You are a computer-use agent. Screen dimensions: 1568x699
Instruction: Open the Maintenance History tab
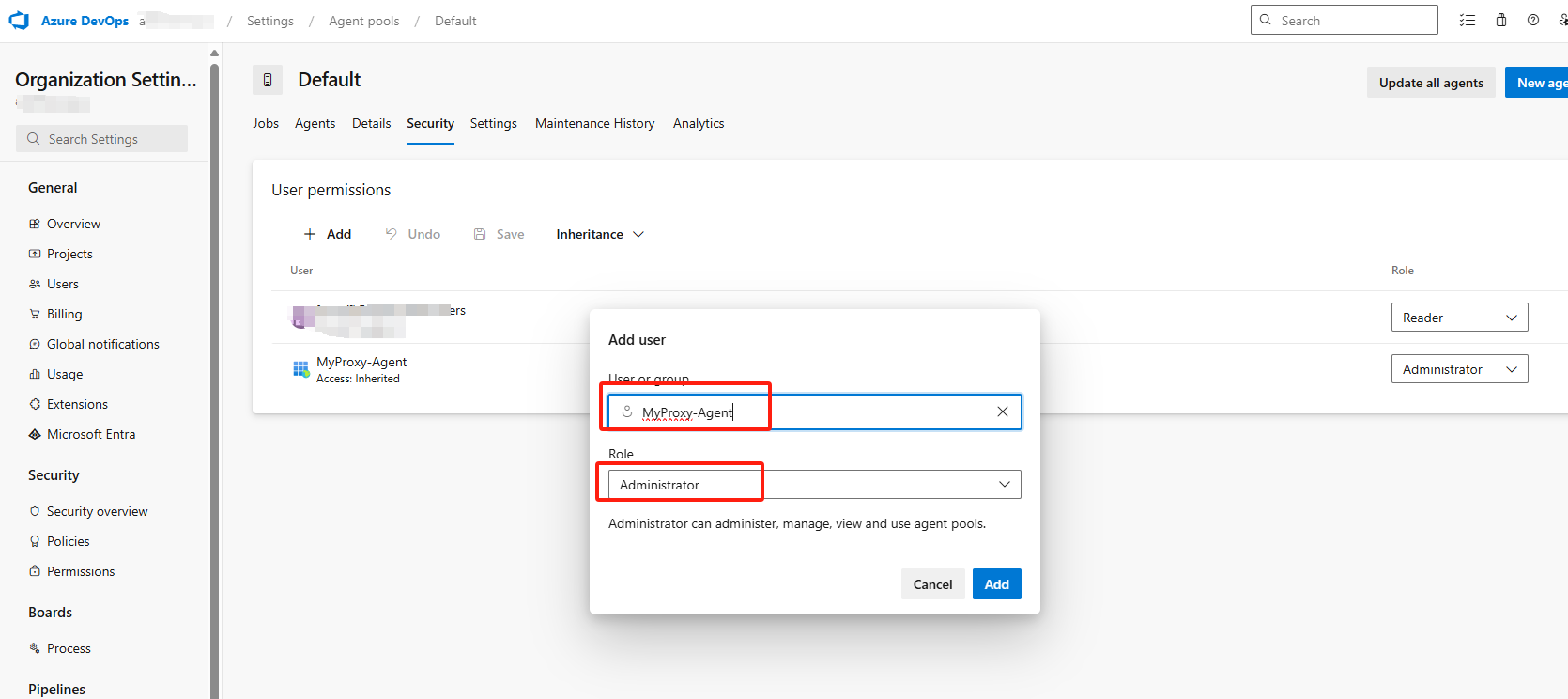pos(594,123)
